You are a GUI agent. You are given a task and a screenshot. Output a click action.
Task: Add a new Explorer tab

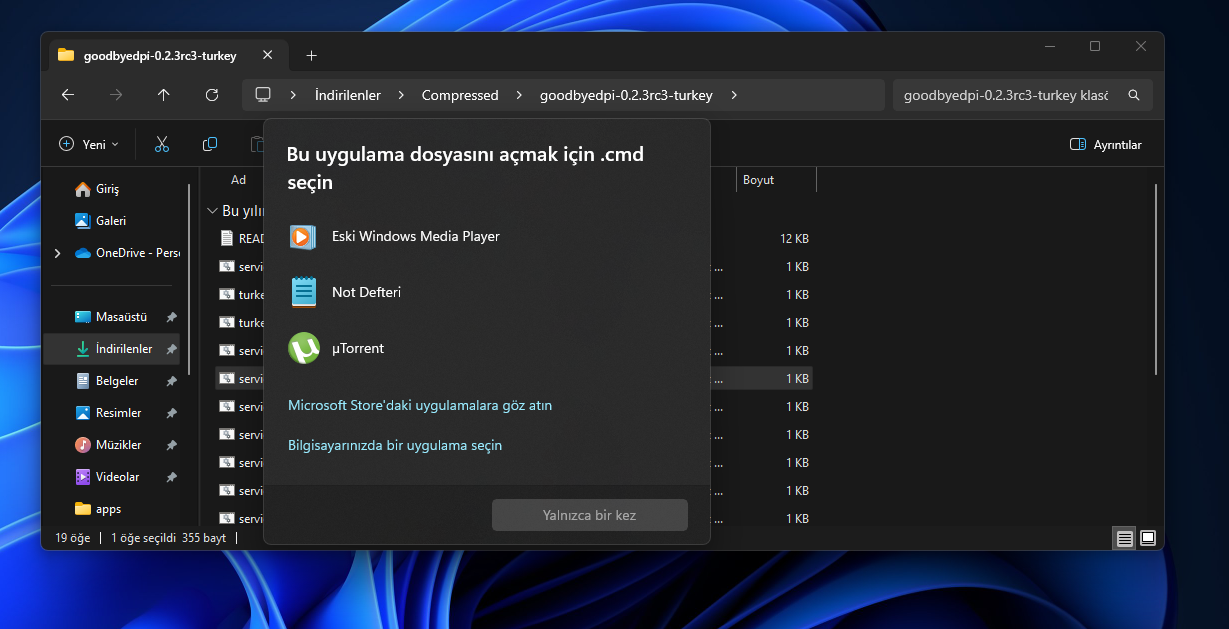point(311,55)
